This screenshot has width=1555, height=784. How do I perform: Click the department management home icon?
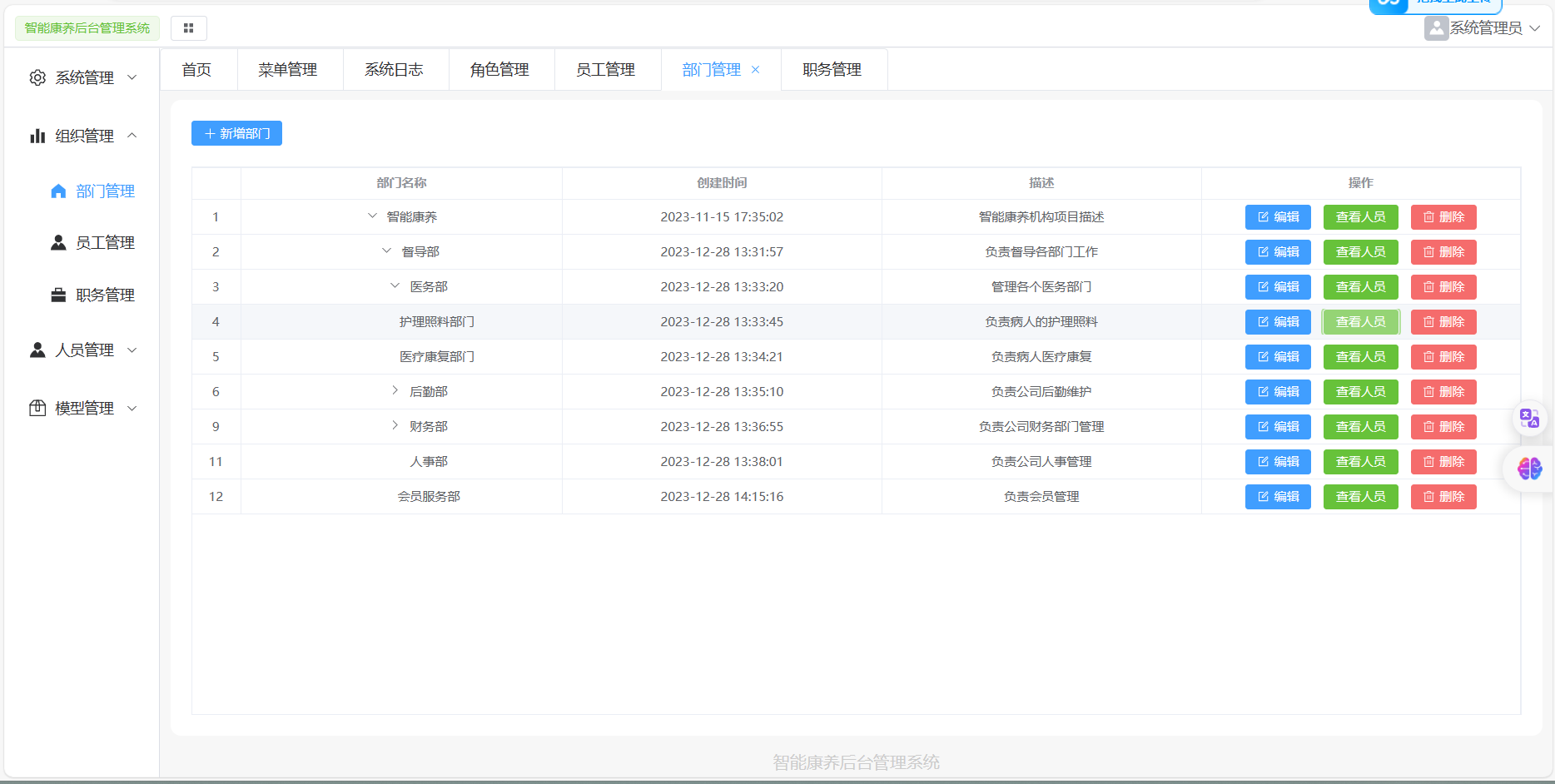(x=58, y=191)
